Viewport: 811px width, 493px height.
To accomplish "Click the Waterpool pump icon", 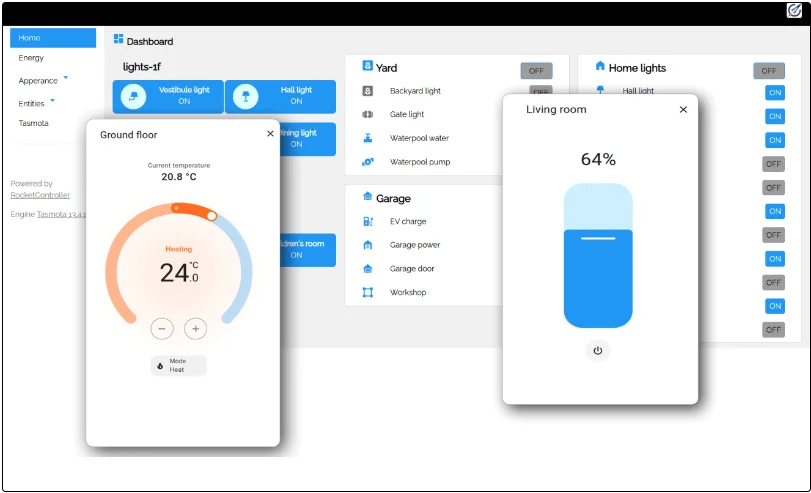I will point(367,162).
